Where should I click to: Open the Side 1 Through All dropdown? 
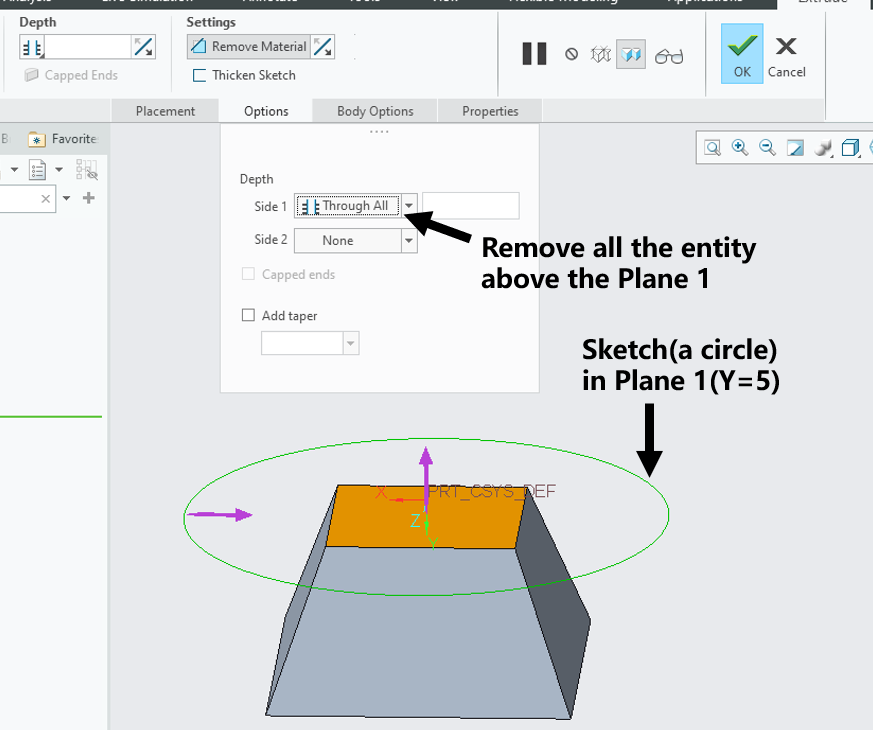point(409,205)
